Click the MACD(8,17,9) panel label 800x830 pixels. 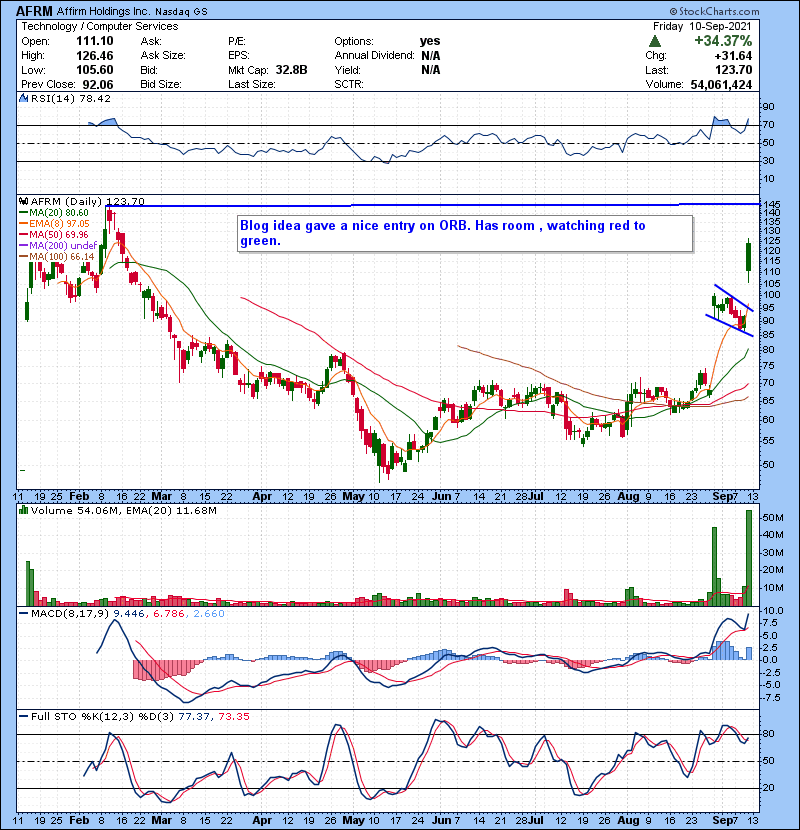(70, 614)
